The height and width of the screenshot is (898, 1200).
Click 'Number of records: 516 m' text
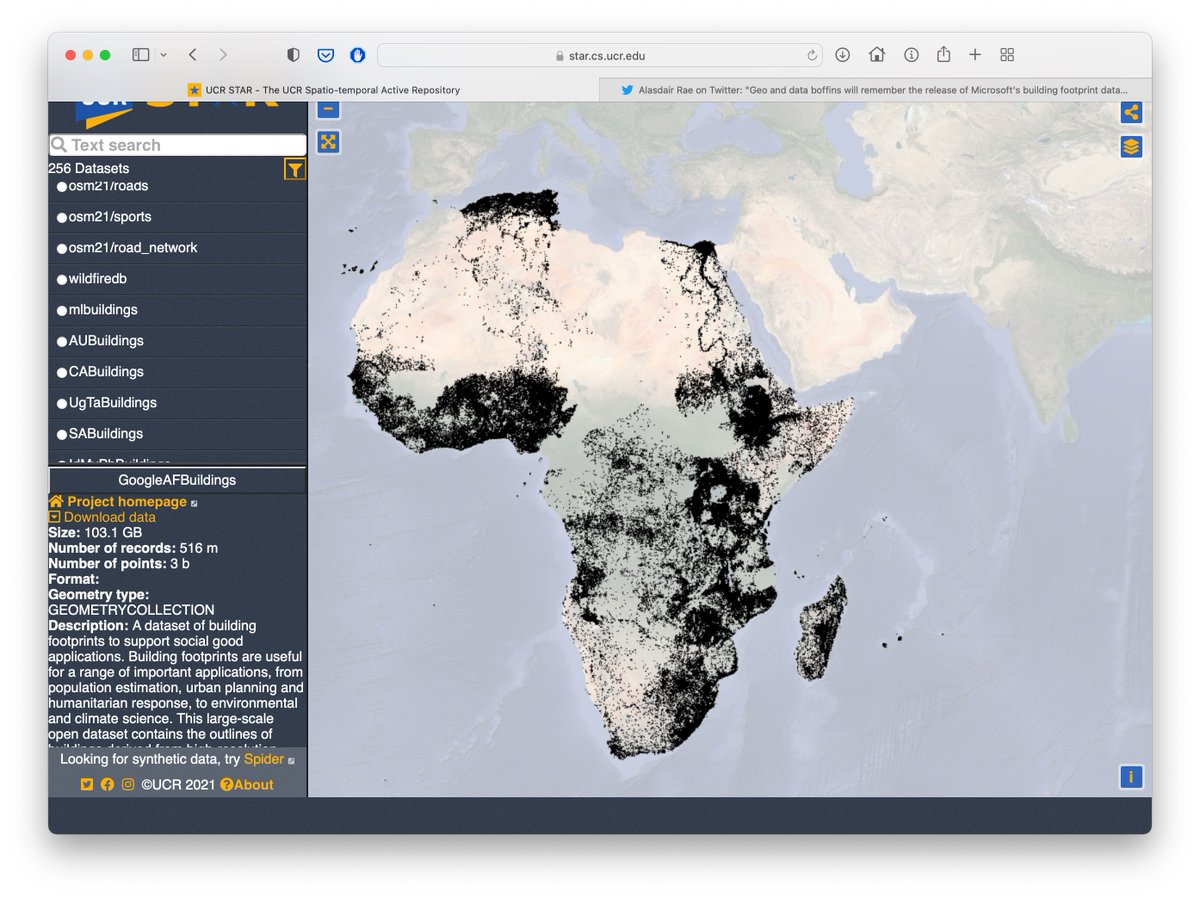coord(133,548)
